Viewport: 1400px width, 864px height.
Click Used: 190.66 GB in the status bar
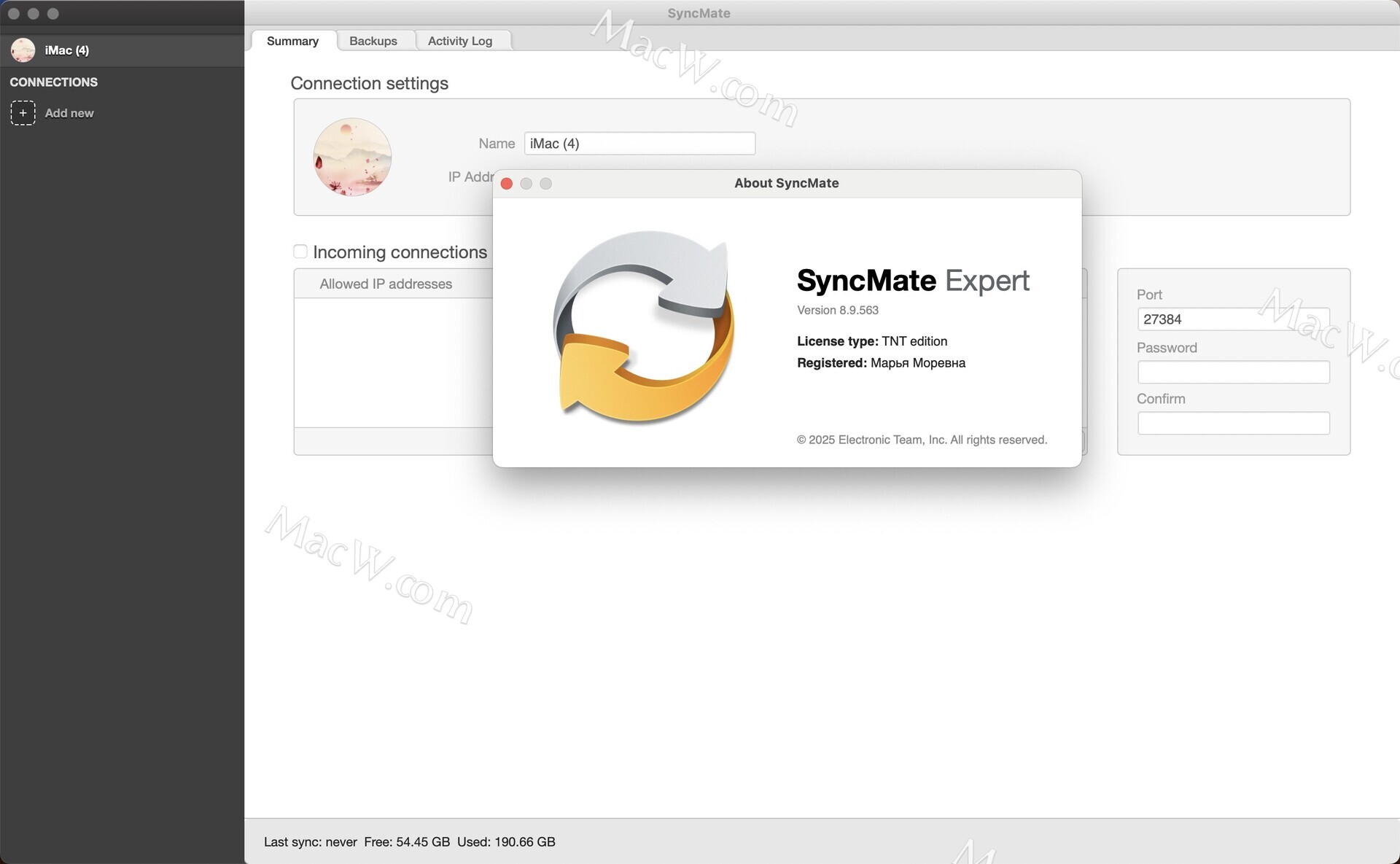point(506,842)
